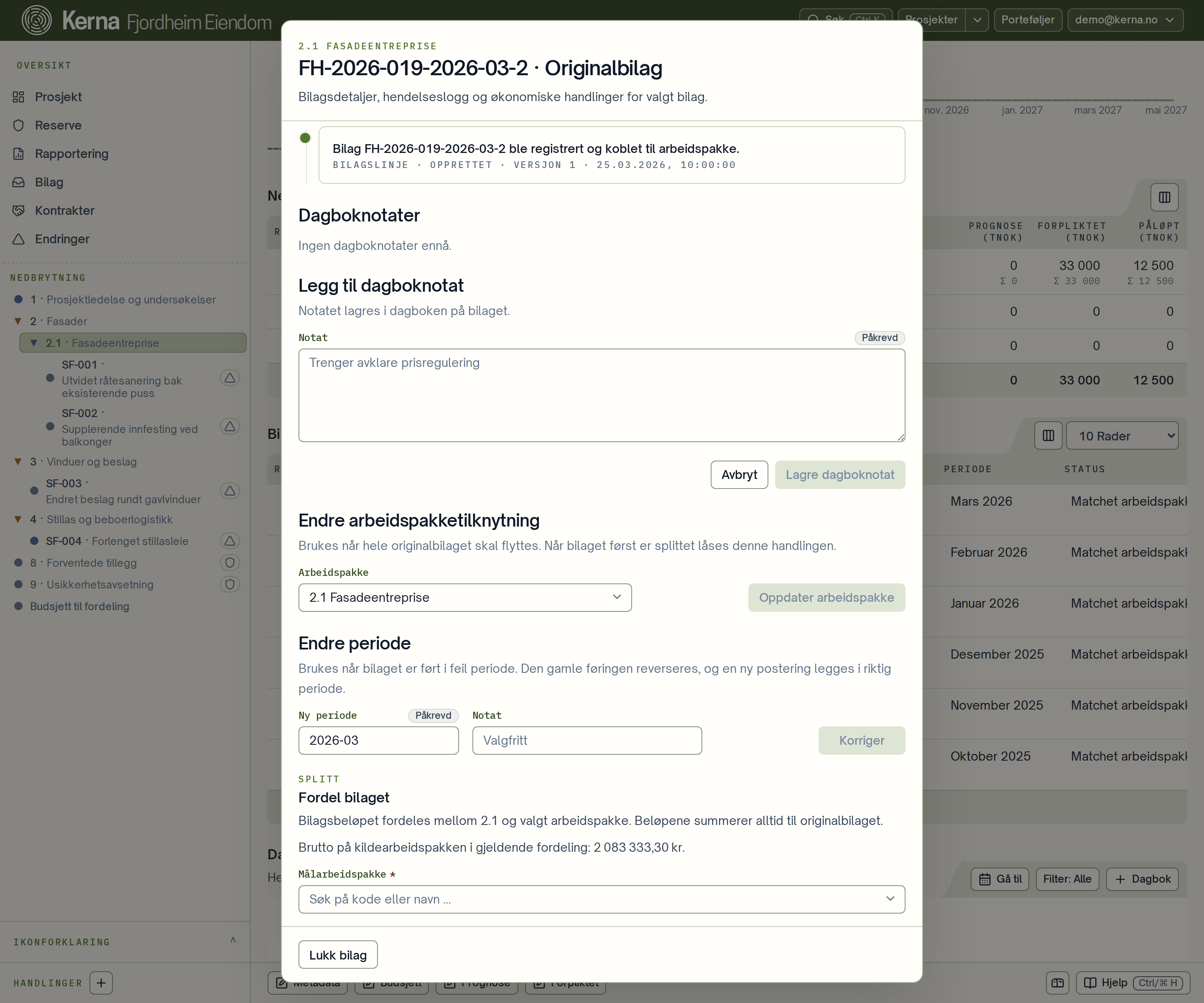Click column settings icon beside 10 Rader
Image resolution: width=1204 pixels, height=1003 pixels.
coord(1048,436)
